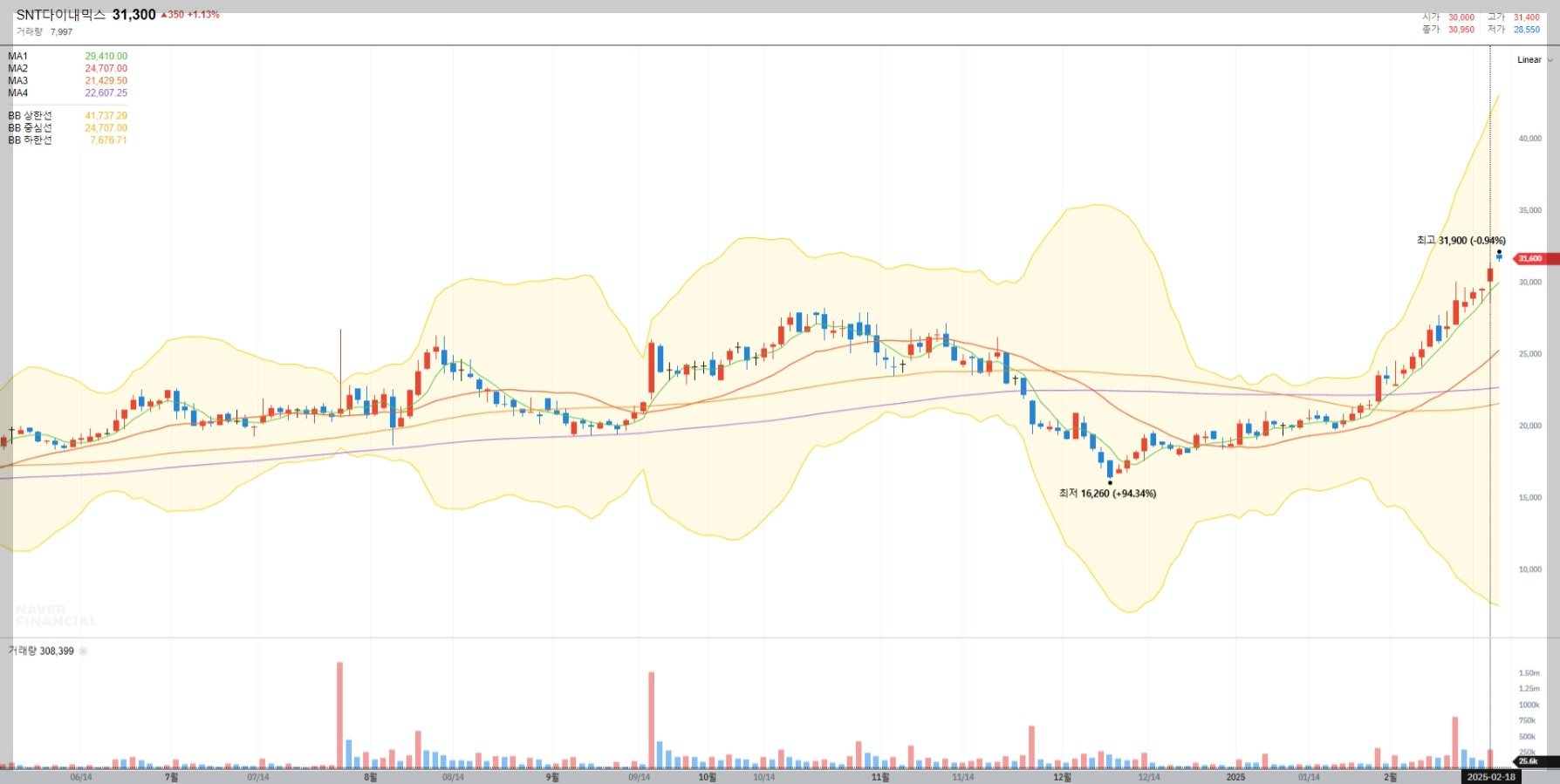Viewport: 1560px width, 784px height.
Task: Click the 종가 30,950 closing price
Action: [1448, 30]
